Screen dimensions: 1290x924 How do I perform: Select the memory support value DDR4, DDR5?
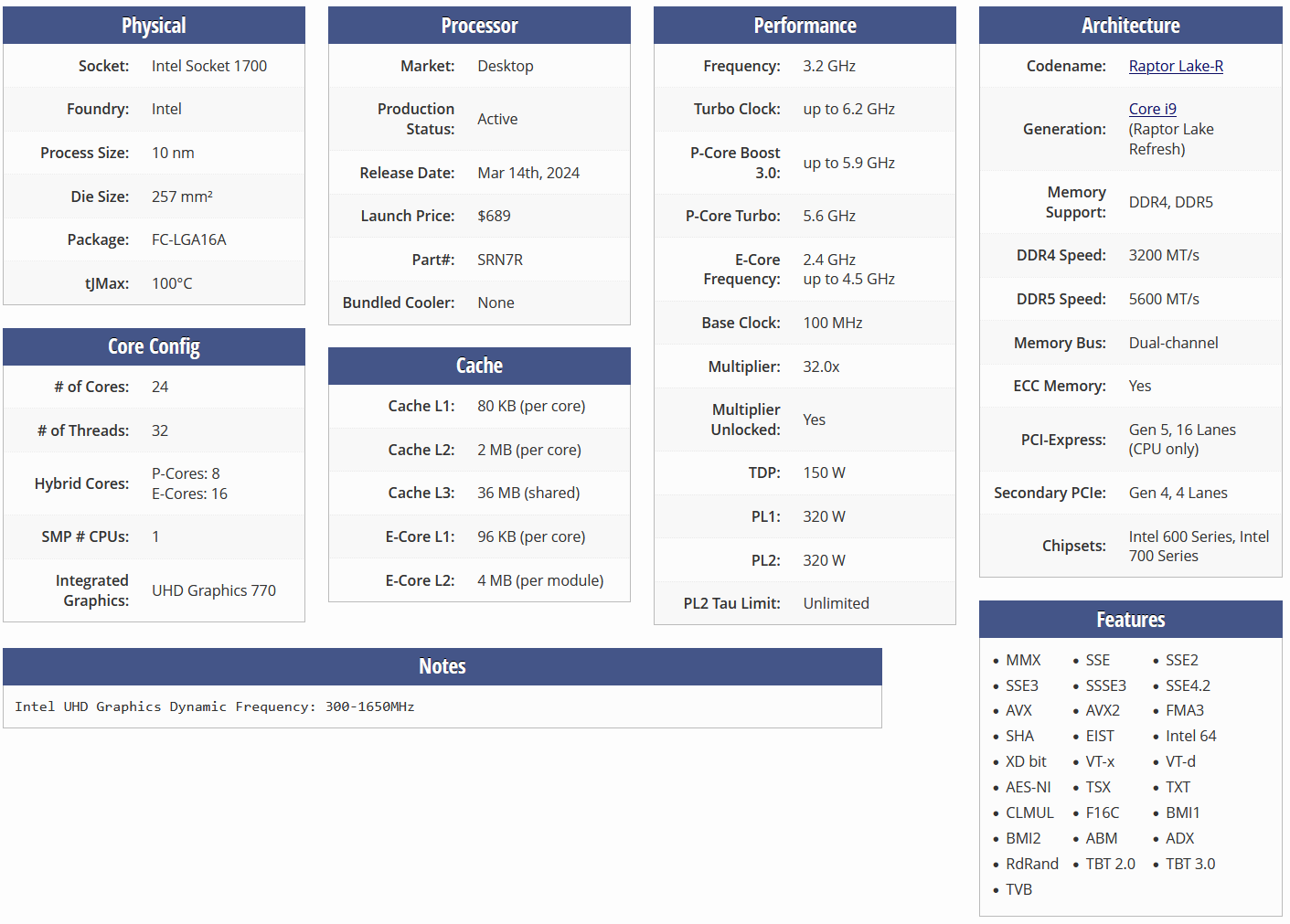(x=1171, y=202)
